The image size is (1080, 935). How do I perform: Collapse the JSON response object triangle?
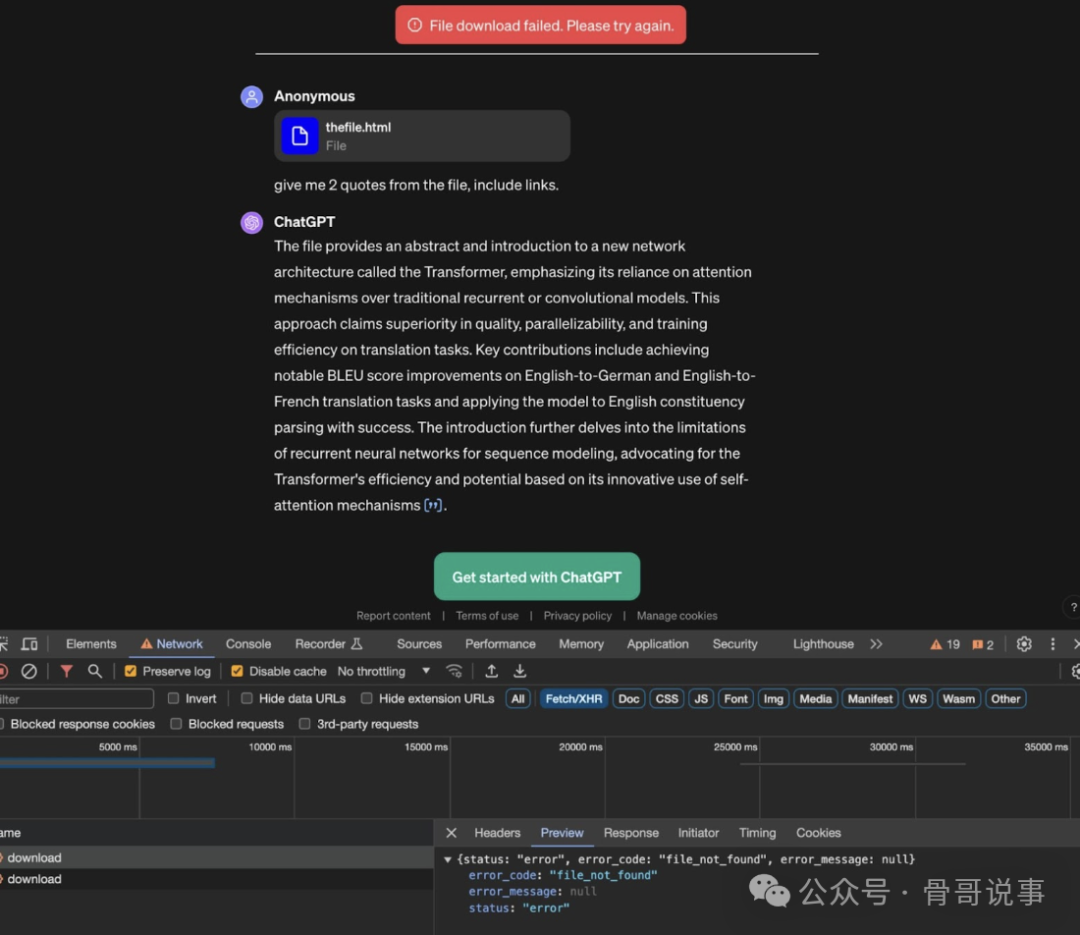tap(448, 860)
